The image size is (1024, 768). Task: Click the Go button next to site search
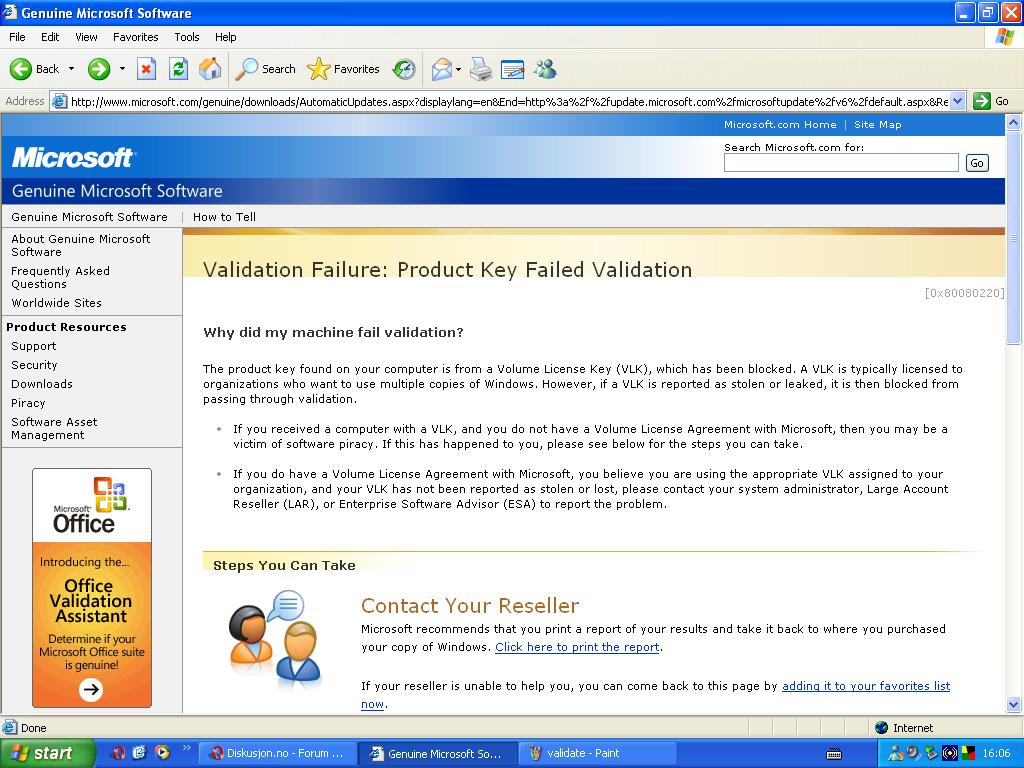click(x=977, y=163)
